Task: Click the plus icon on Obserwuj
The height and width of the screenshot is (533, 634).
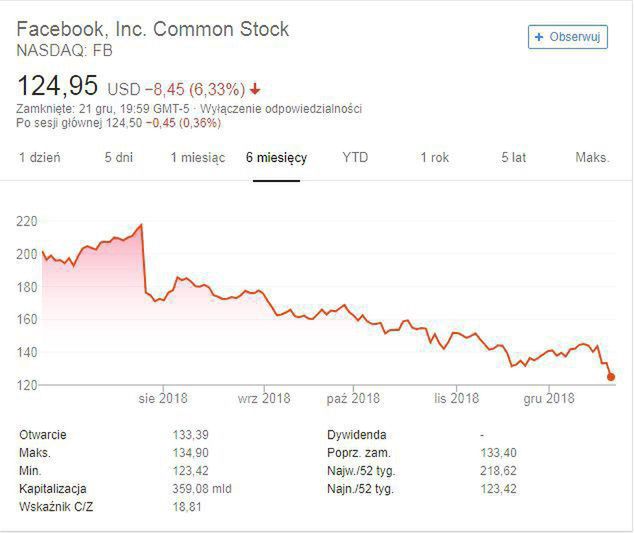Action: point(540,37)
